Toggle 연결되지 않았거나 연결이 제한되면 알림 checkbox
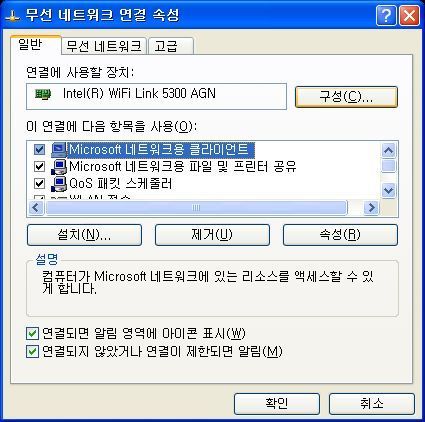Screen dimensions: 425x422 point(32,351)
